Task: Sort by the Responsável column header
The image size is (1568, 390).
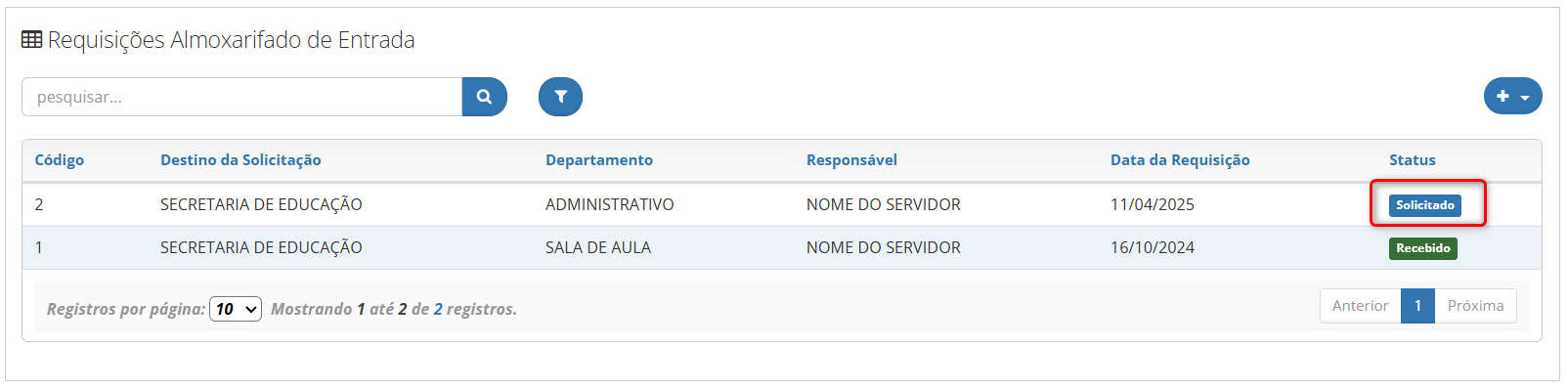Action: point(851,160)
